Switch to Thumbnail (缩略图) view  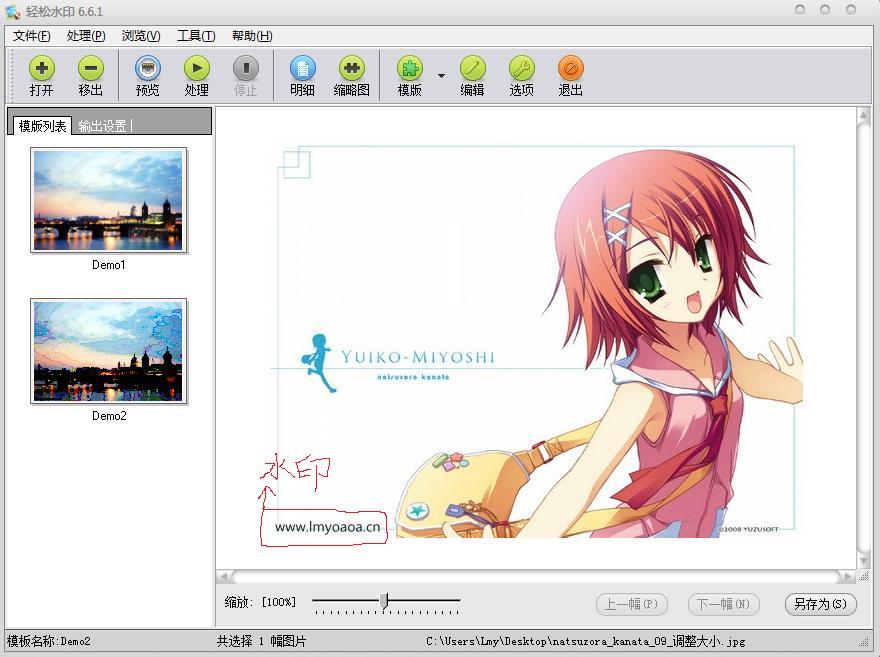[x=351, y=68]
